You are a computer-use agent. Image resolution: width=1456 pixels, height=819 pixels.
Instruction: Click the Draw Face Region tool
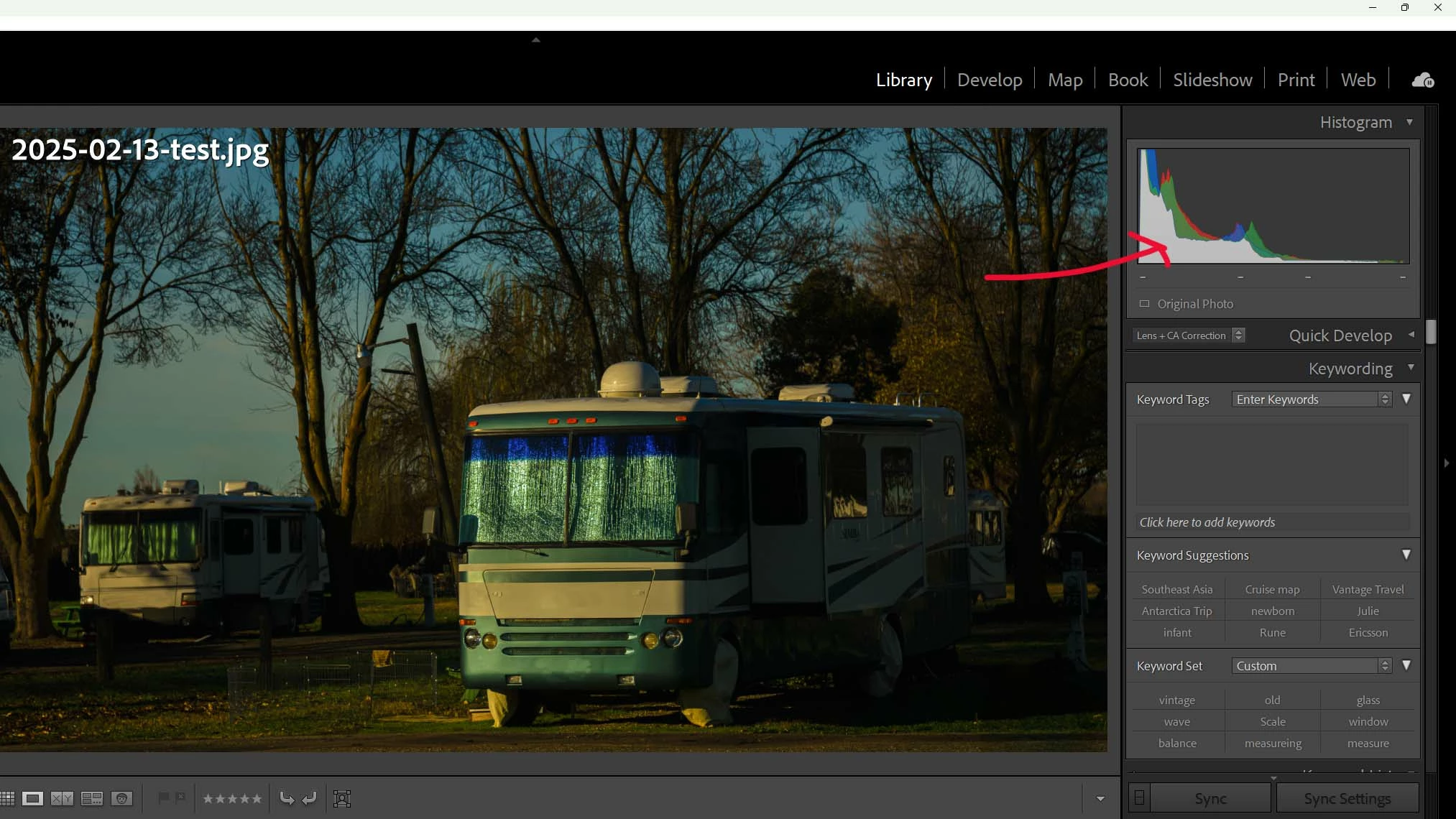[x=342, y=798]
